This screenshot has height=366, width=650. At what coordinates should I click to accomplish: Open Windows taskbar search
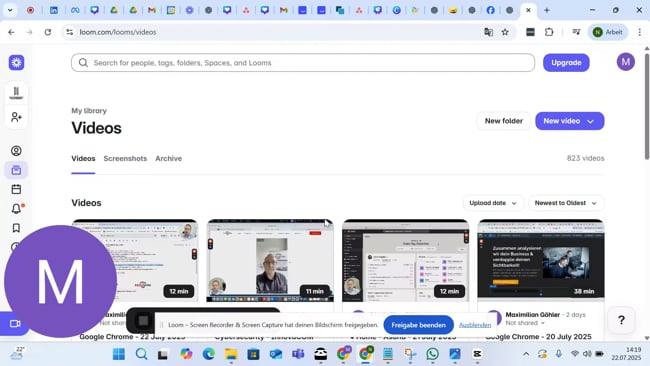[x=141, y=354]
